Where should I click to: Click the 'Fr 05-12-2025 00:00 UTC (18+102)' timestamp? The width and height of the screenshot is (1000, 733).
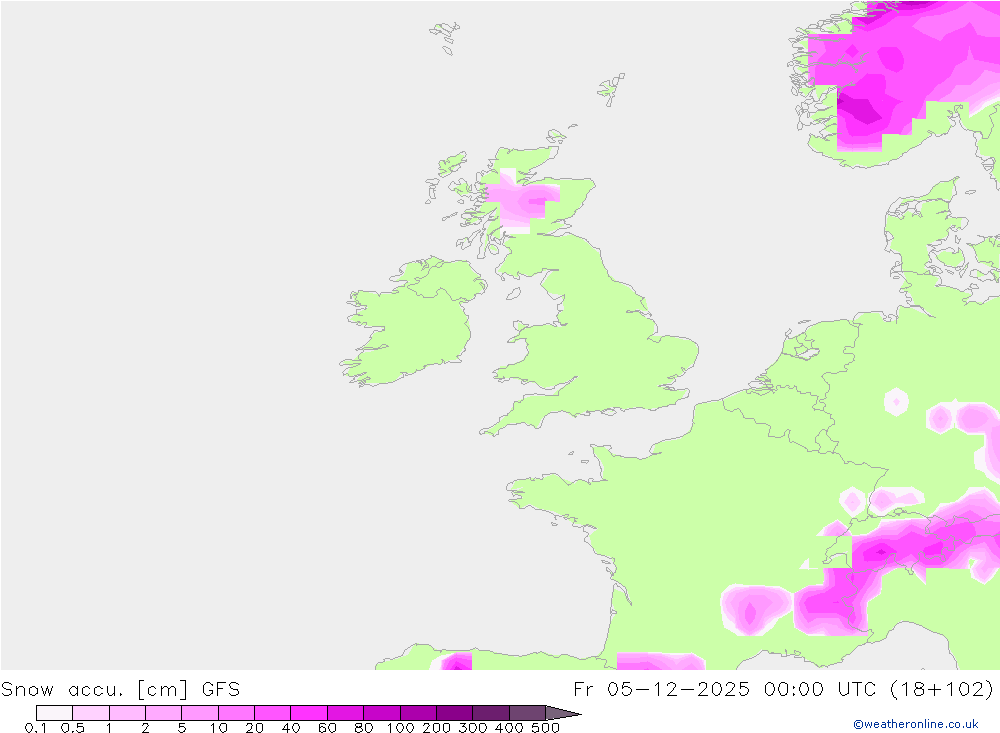[x=784, y=690]
